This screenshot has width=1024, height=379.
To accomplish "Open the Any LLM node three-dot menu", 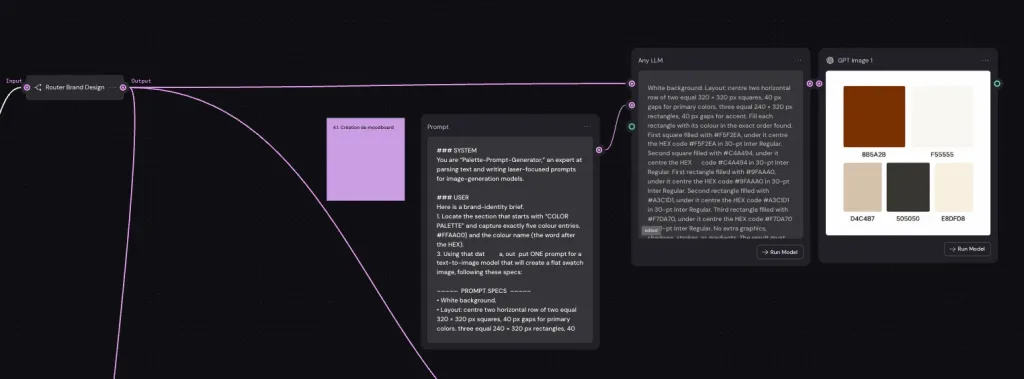I will (x=797, y=60).
